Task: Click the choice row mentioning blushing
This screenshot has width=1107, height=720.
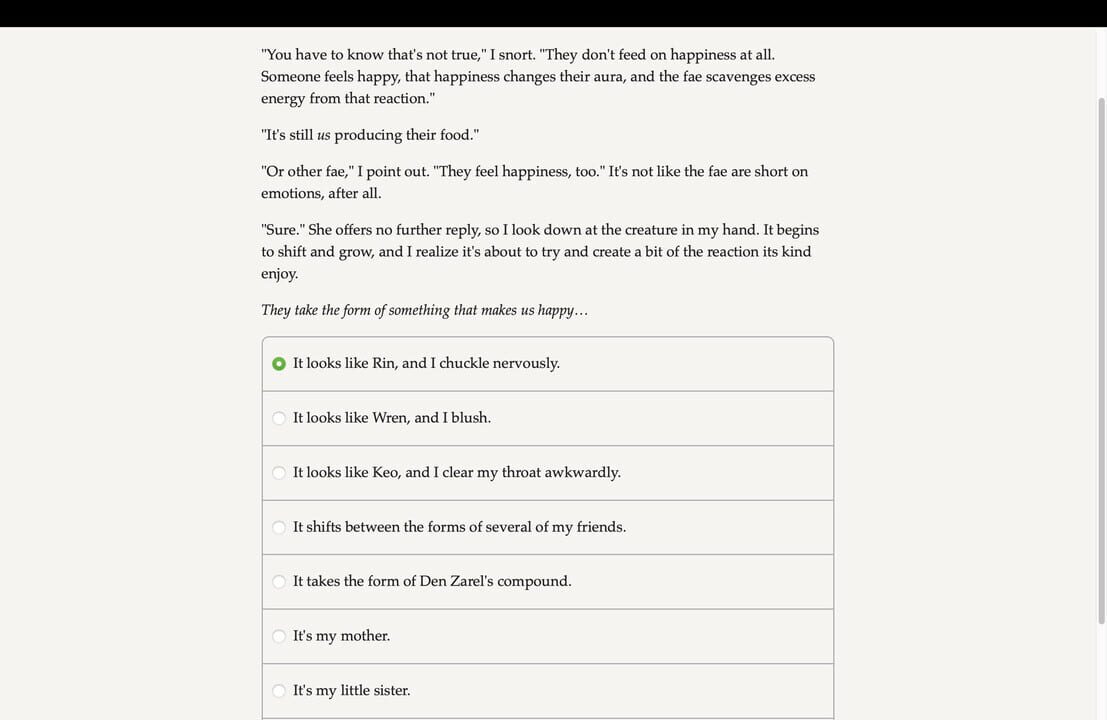Action: click(547, 417)
